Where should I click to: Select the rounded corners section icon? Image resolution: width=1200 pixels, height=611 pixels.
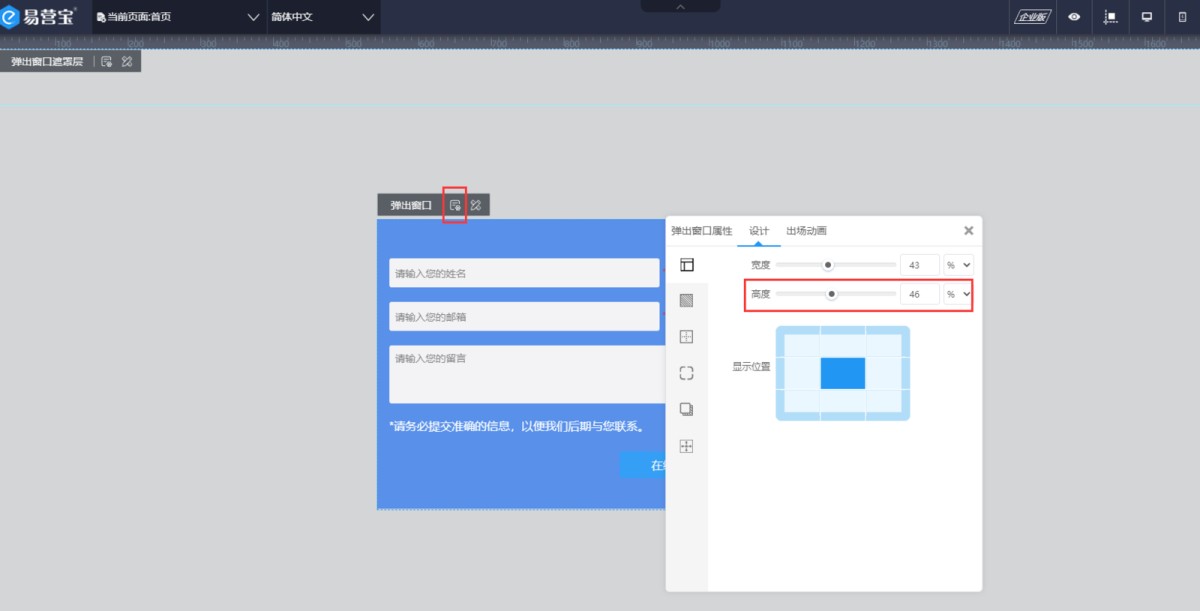tap(686, 373)
